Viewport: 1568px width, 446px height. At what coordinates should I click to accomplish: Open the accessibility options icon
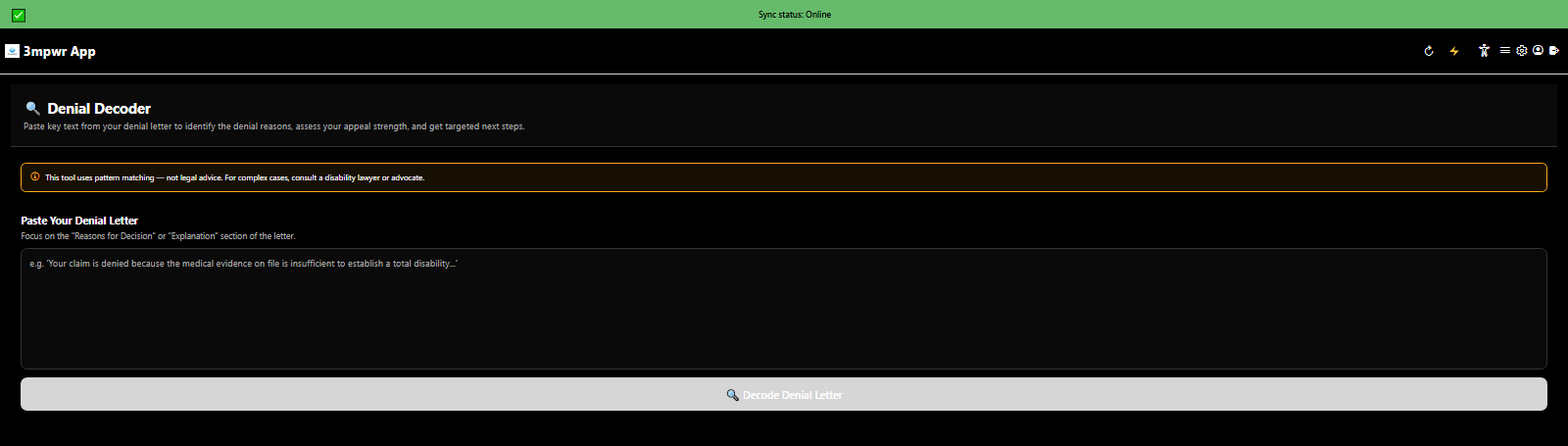[1484, 51]
